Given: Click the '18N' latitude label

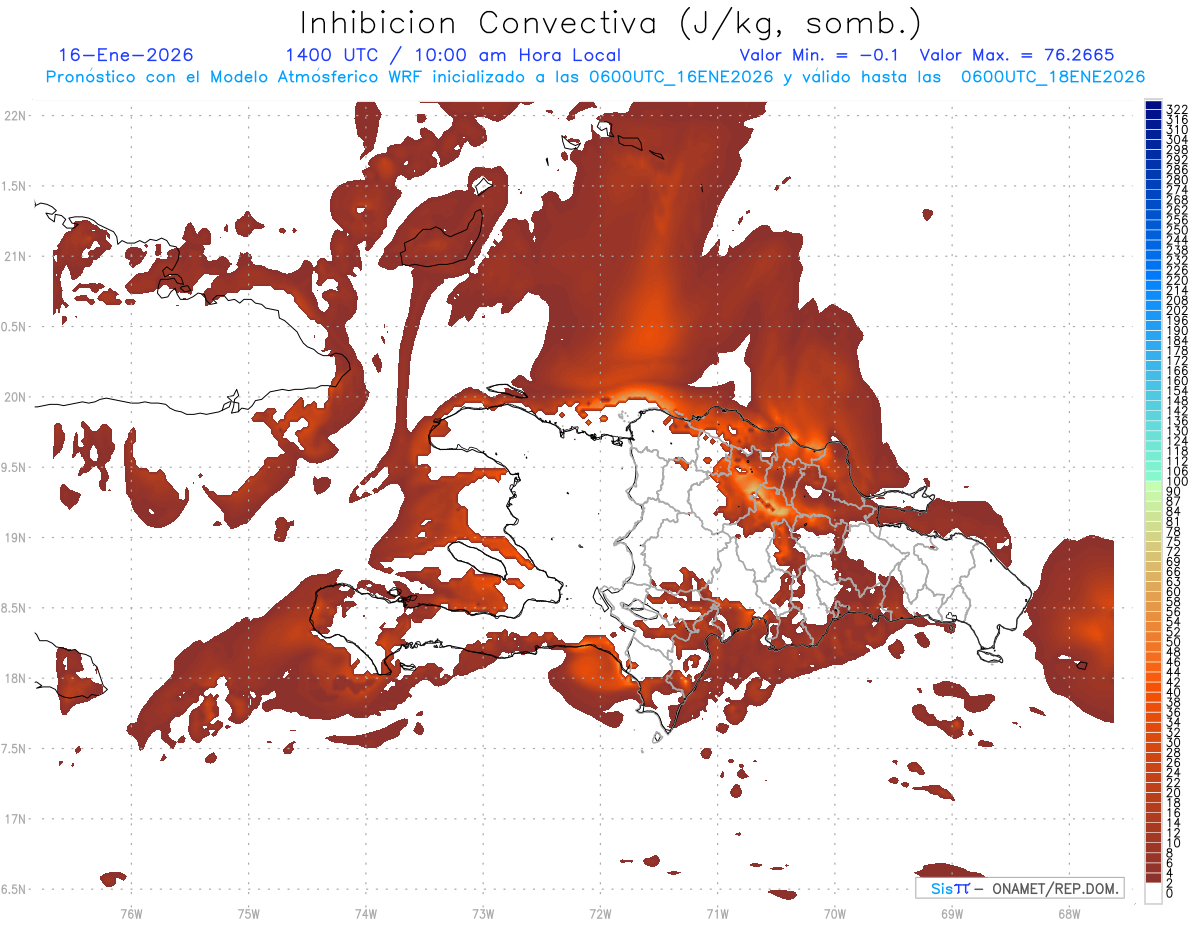Looking at the screenshot, I should [x=15, y=678].
